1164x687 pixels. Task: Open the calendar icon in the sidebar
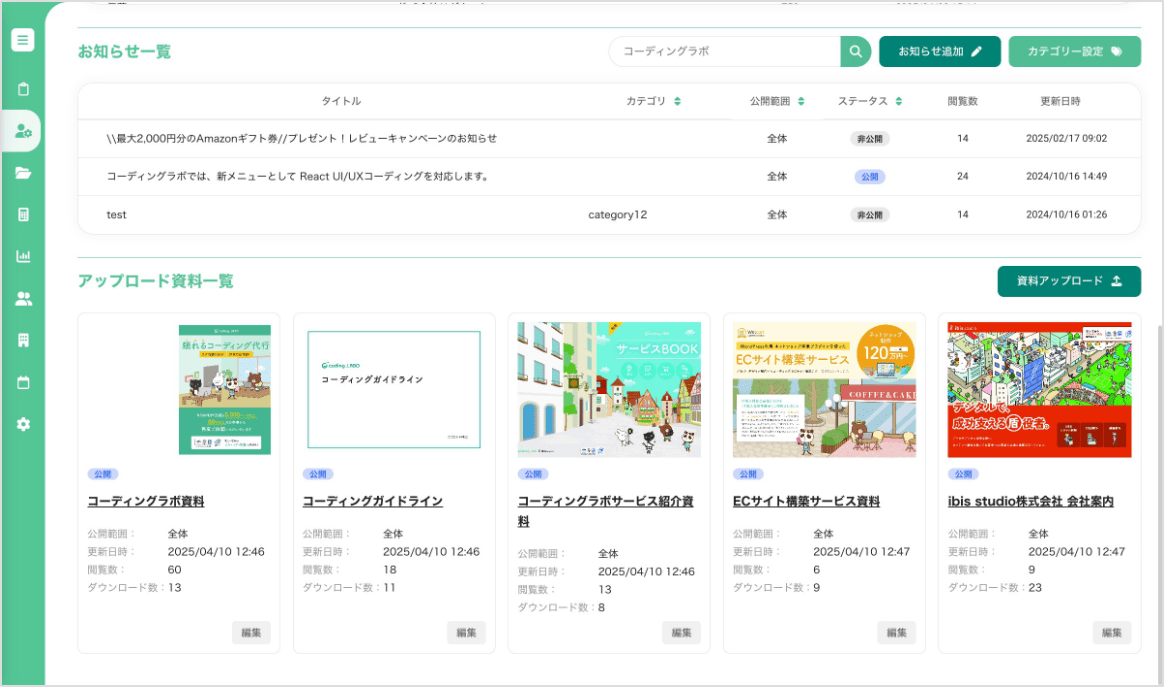pos(23,382)
